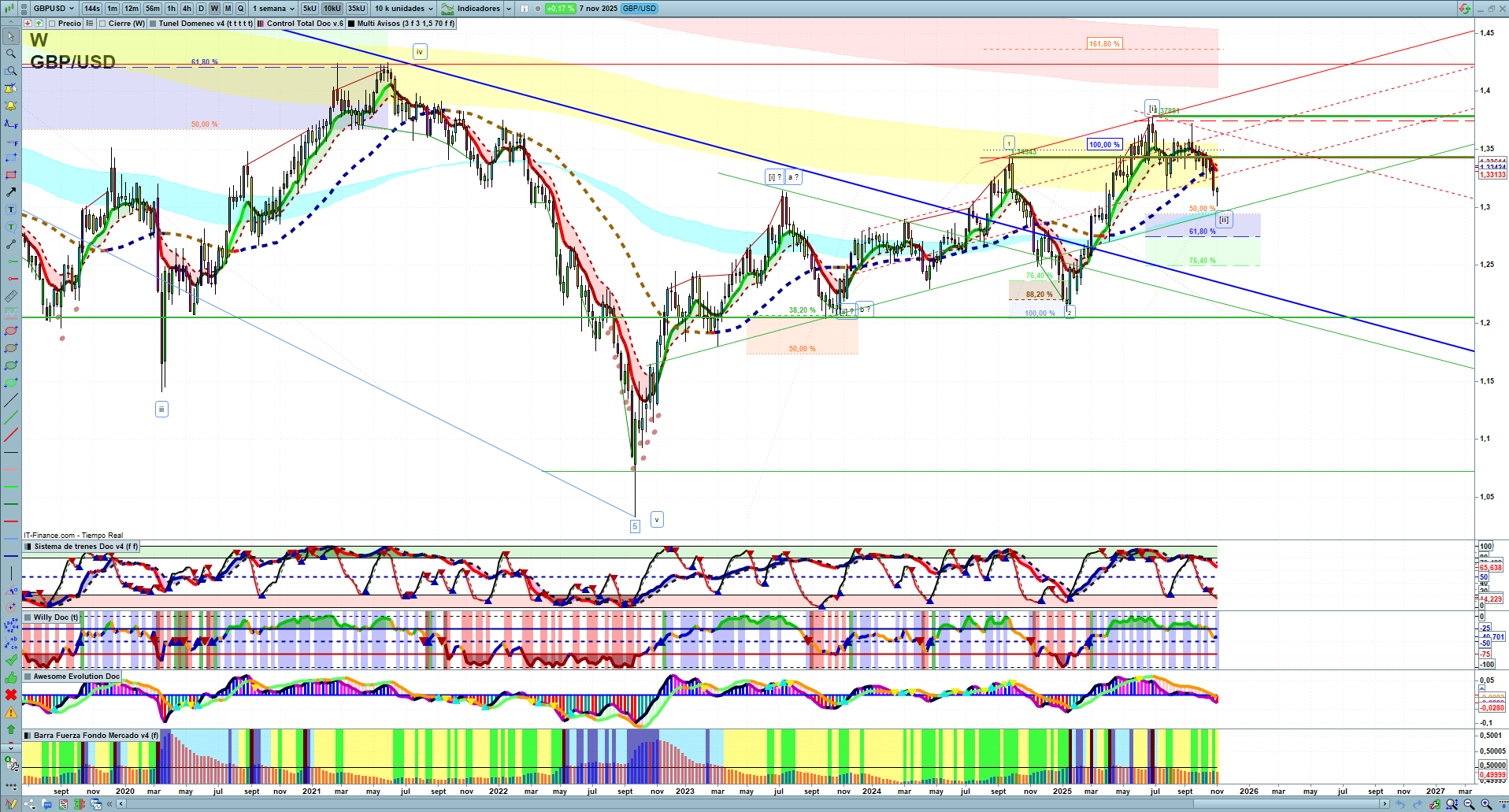Click the share icon in bottom bar
Image resolution: width=1509 pixels, height=812 pixels.
tap(30, 804)
